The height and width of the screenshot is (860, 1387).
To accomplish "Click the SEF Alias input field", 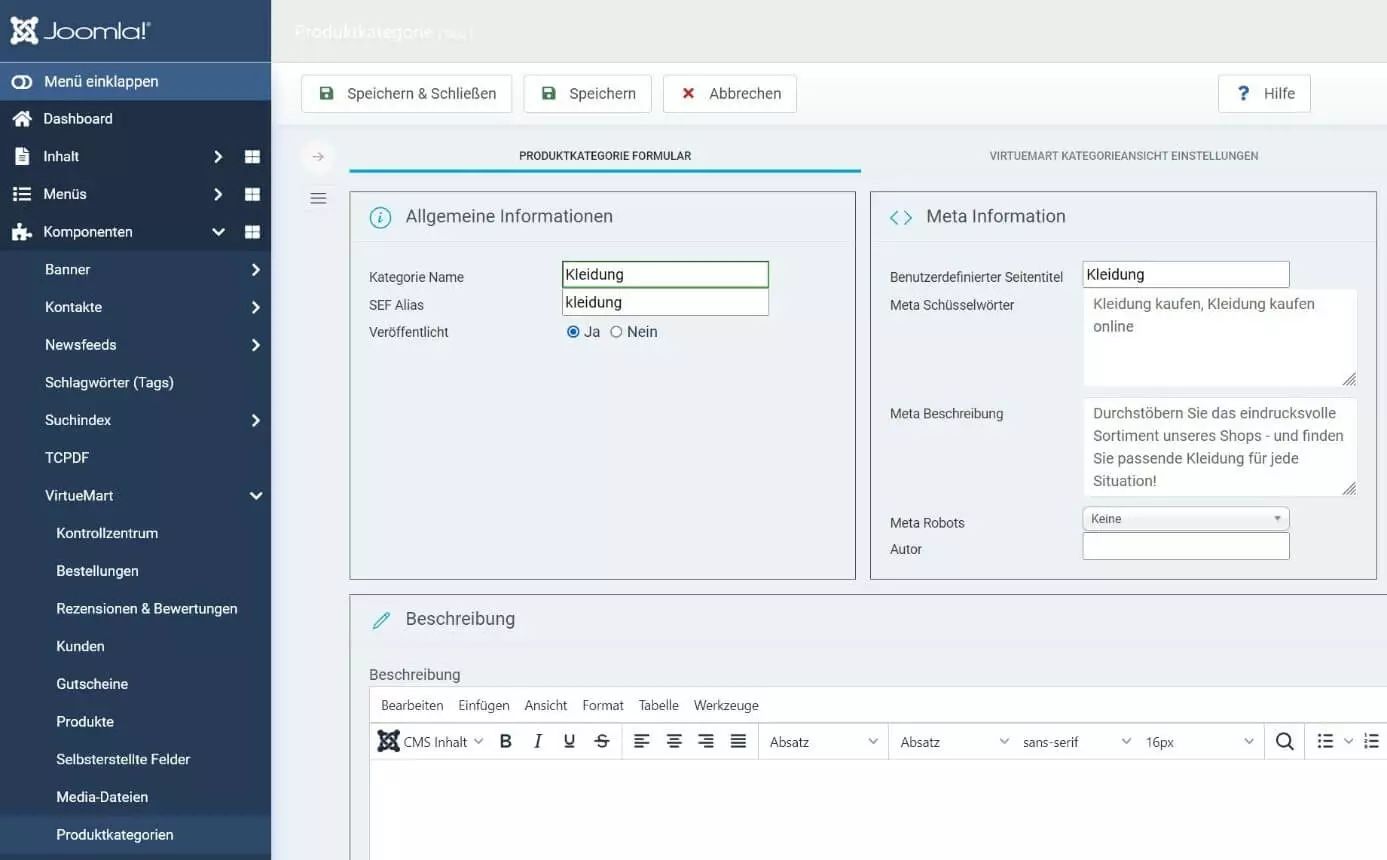I will (x=665, y=302).
